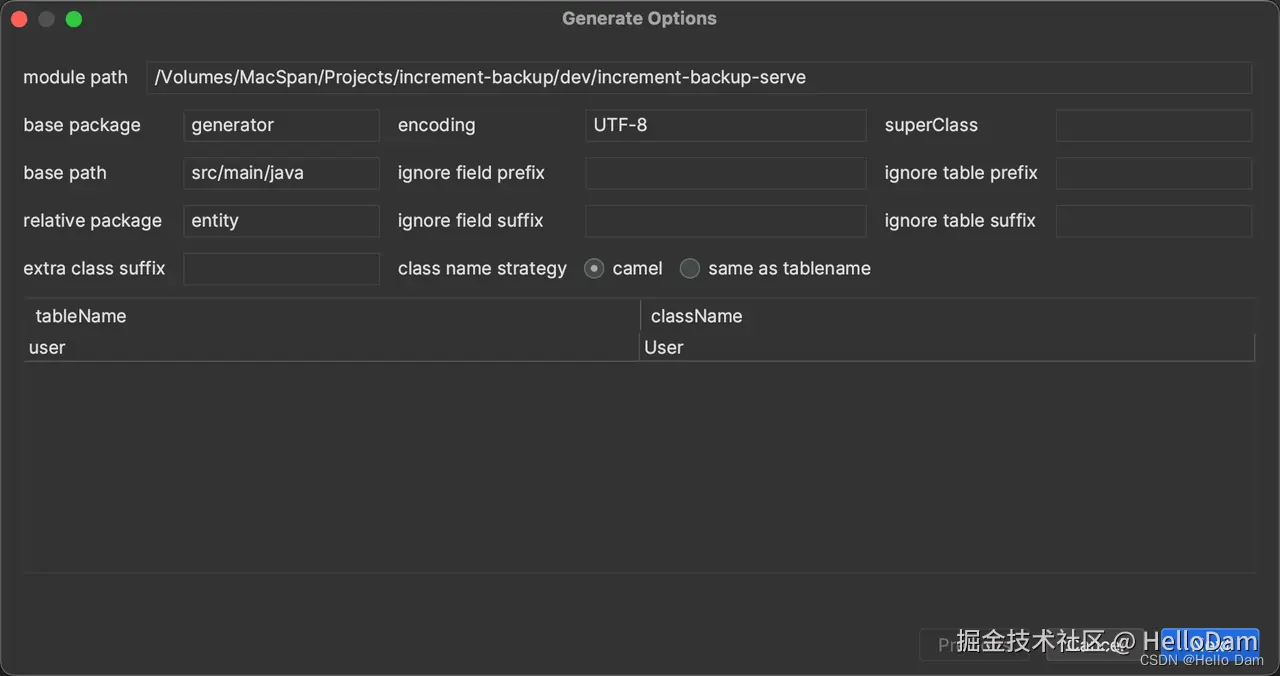
Task: Click the ignore field prefix input
Action: (x=725, y=173)
